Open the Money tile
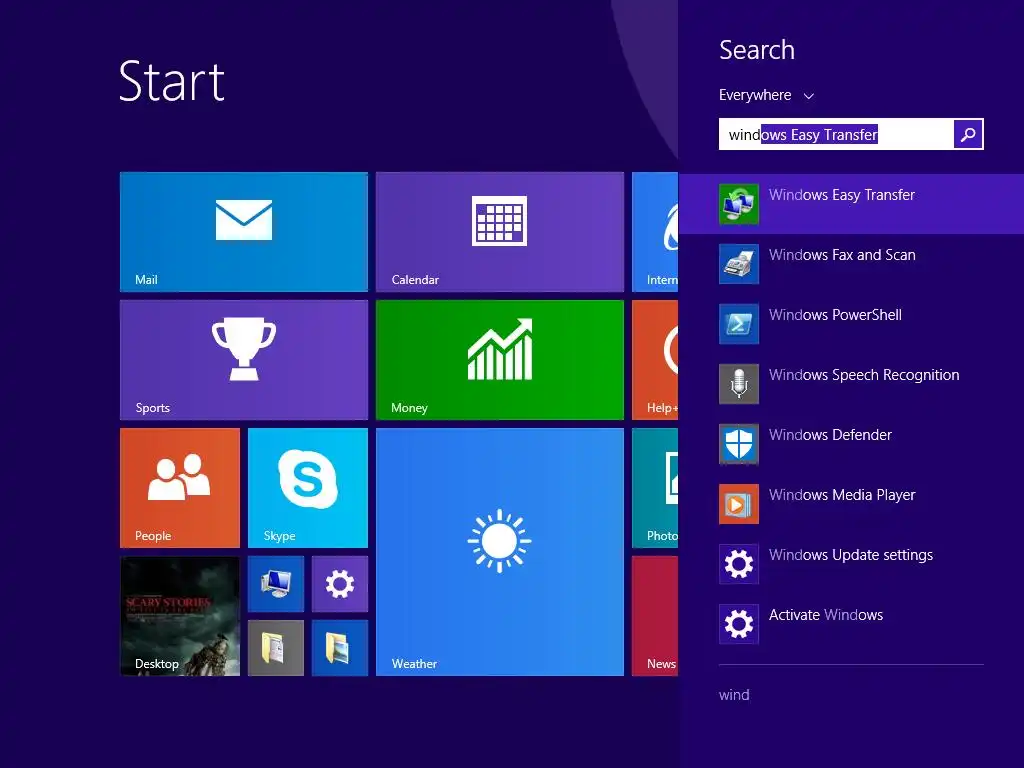 [x=500, y=360]
